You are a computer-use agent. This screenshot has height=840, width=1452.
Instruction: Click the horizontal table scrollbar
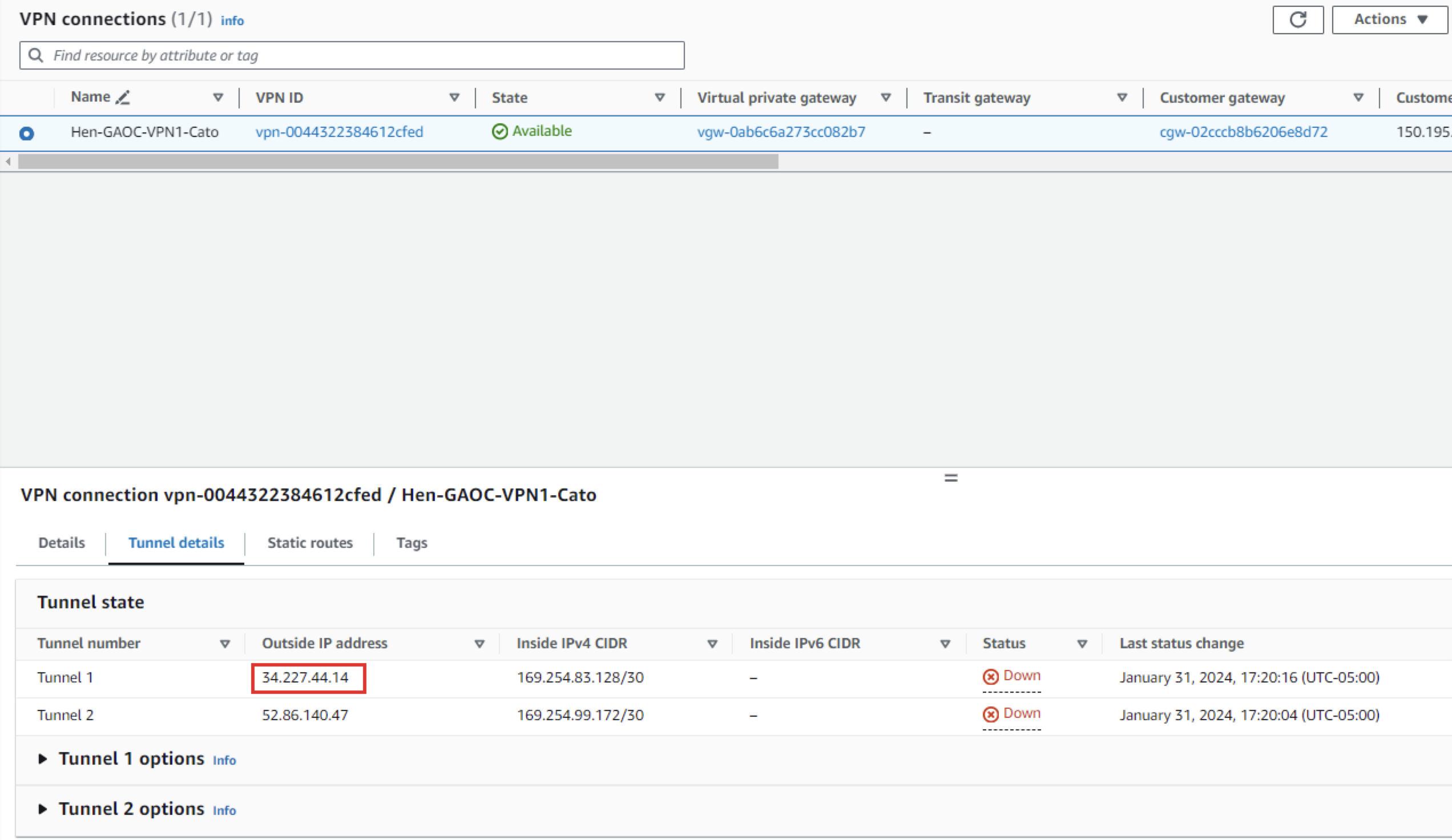[x=398, y=162]
